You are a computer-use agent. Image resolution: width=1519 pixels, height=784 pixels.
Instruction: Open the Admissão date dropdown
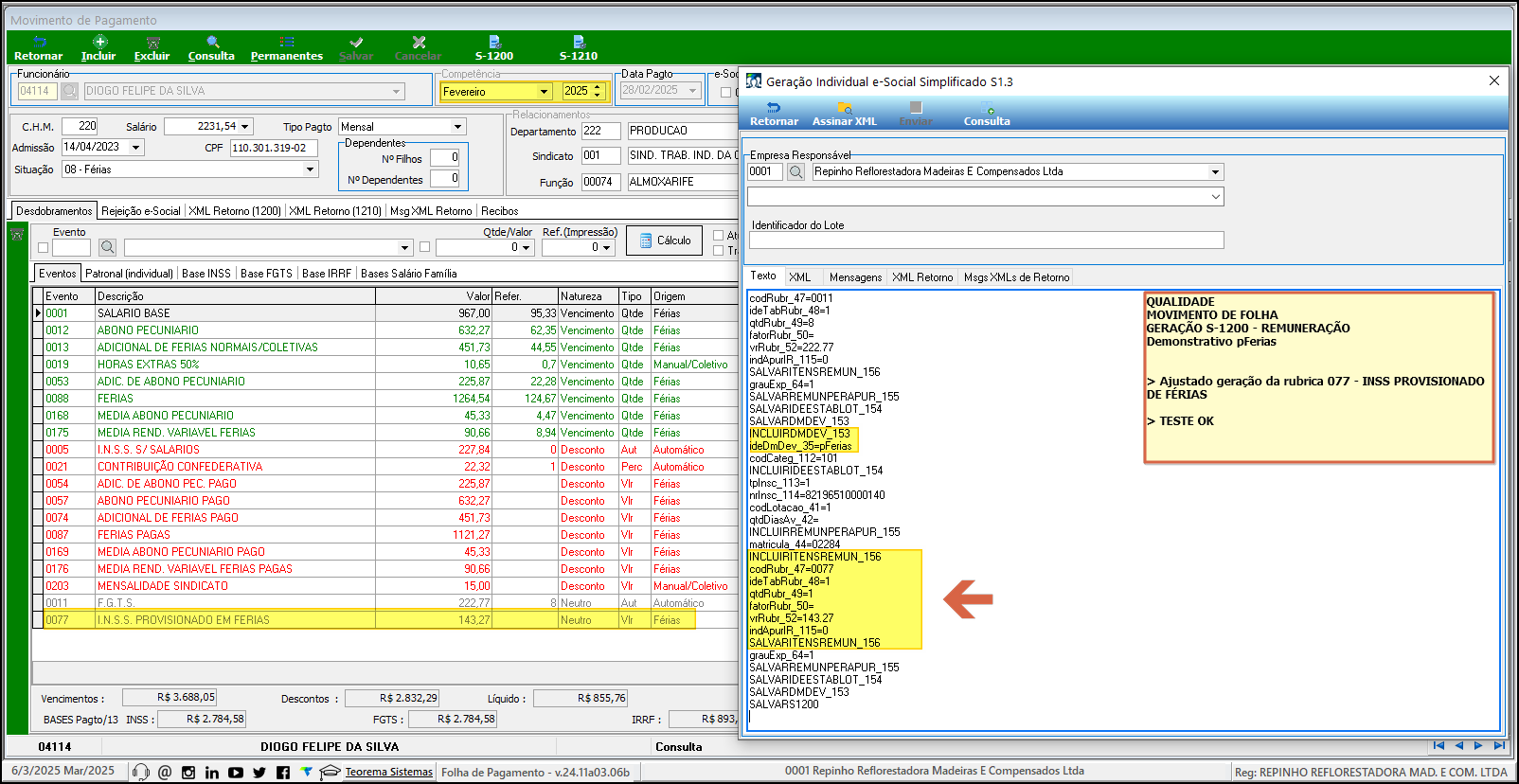[x=136, y=148]
